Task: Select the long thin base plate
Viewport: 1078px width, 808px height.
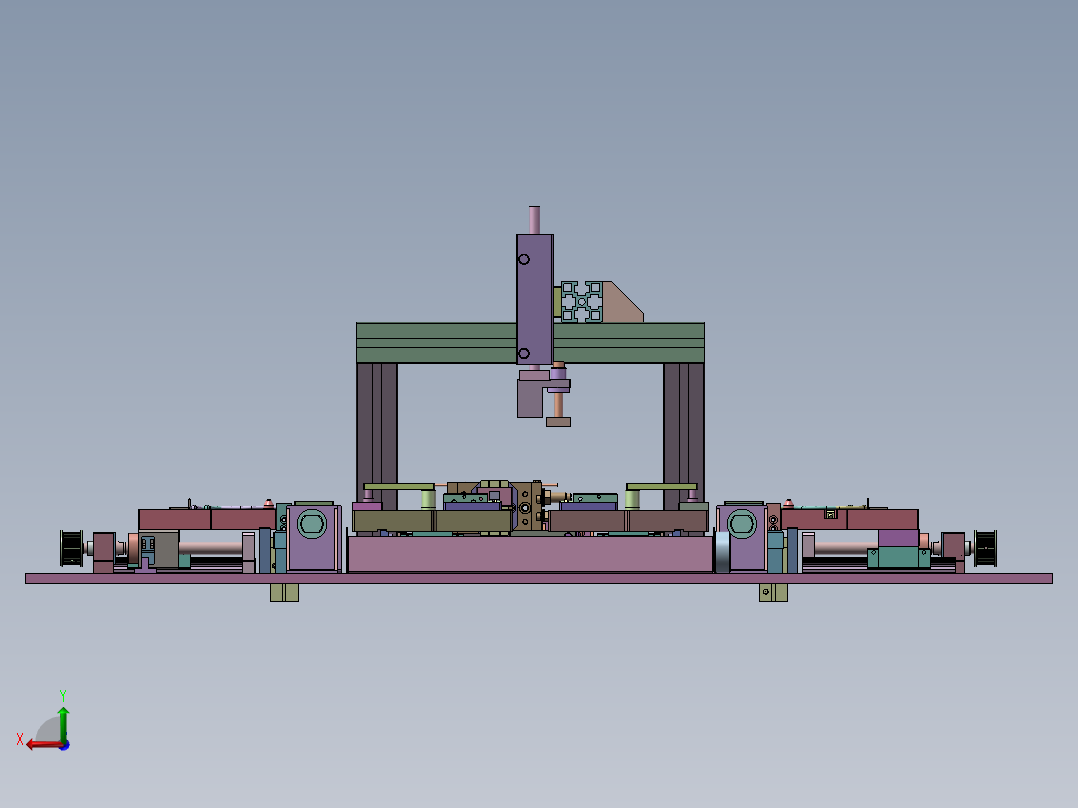Action: click(539, 578)
